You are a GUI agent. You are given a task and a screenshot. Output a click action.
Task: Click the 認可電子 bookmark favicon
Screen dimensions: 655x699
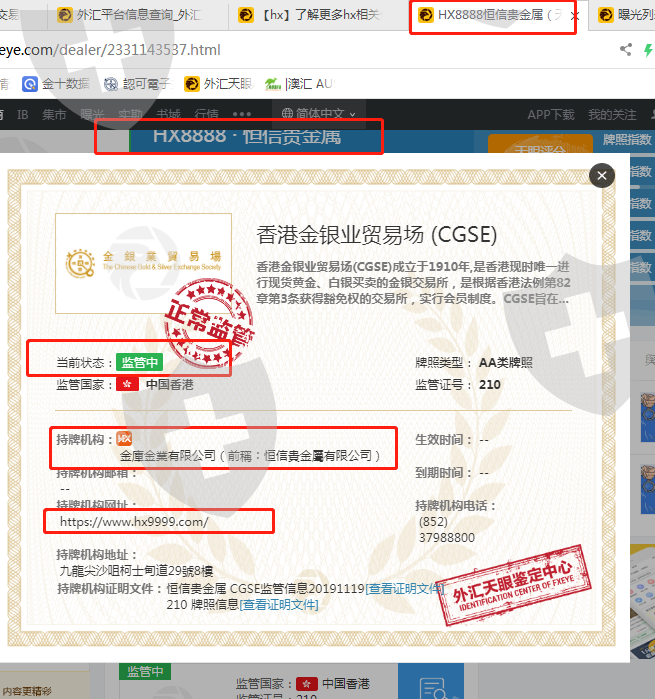click(x=111, y=84)
